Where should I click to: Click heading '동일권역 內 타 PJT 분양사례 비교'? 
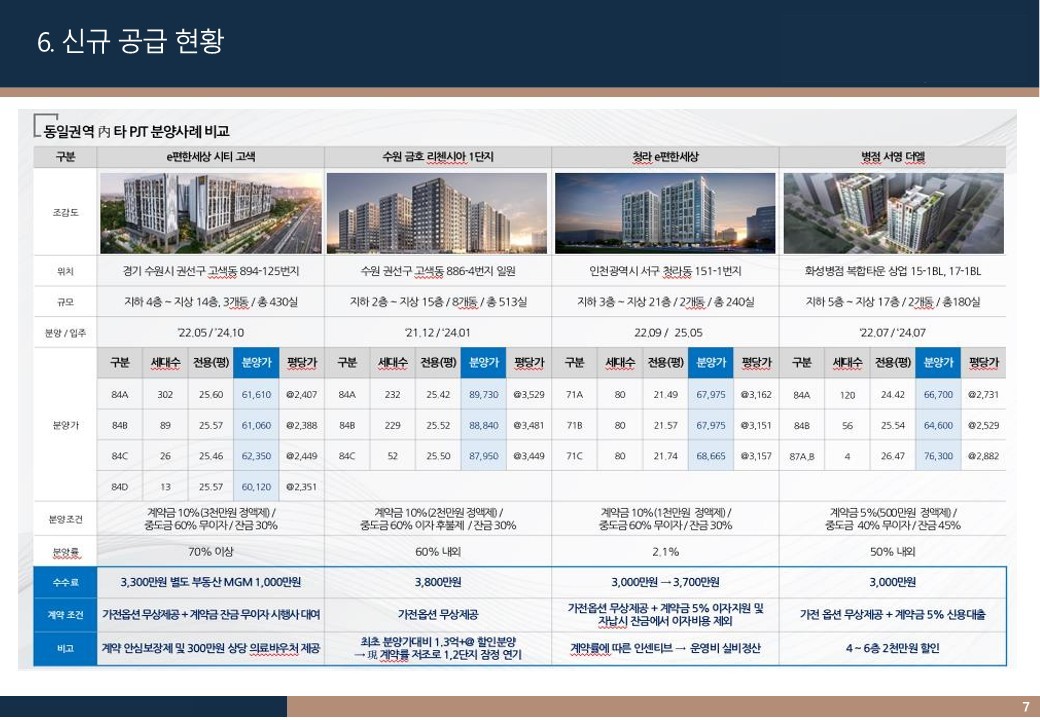click(137, 131)
